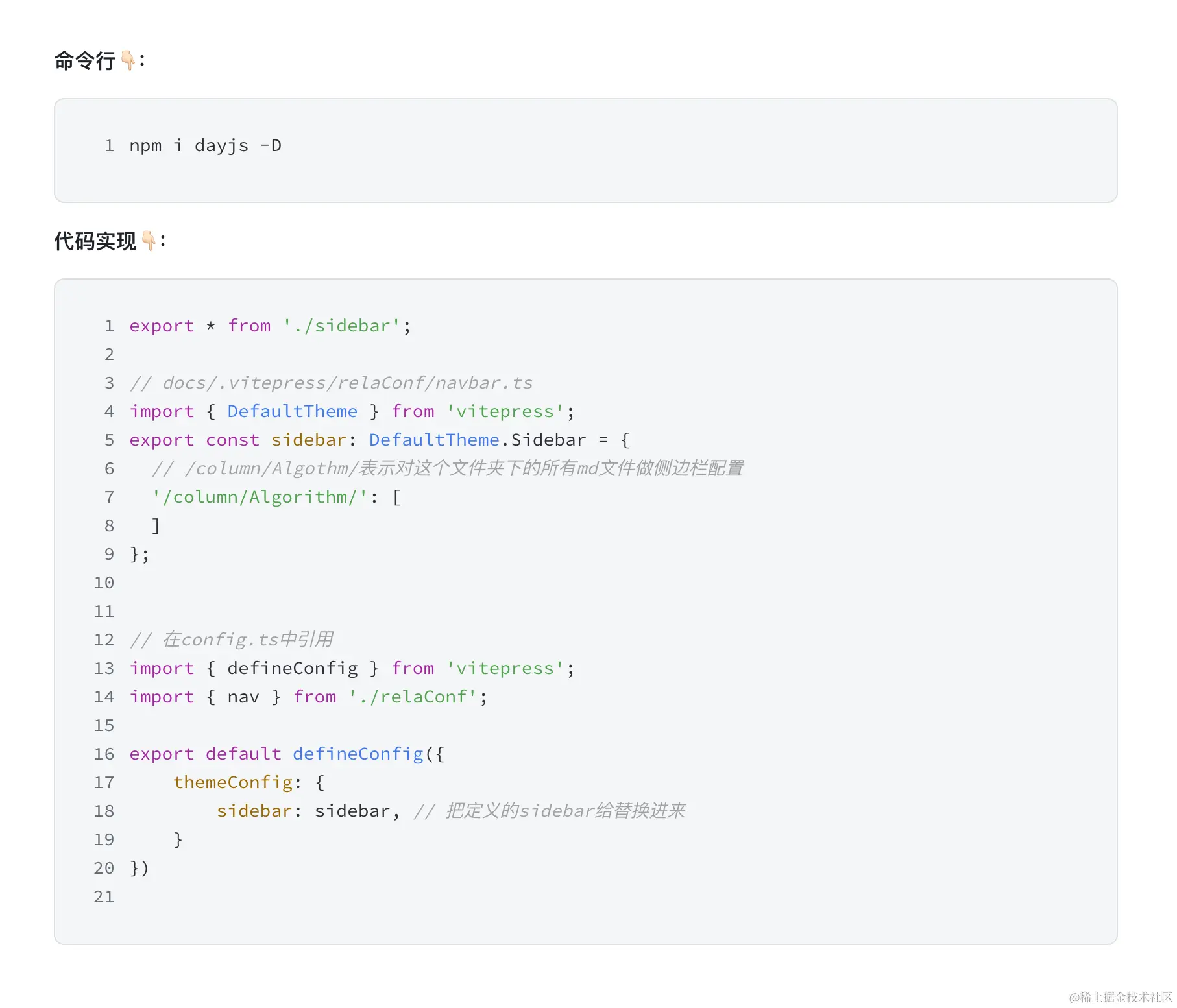1177x1008 pixels.
Task: Click the 'themeConfig: {' line
Action: point(249,782)
